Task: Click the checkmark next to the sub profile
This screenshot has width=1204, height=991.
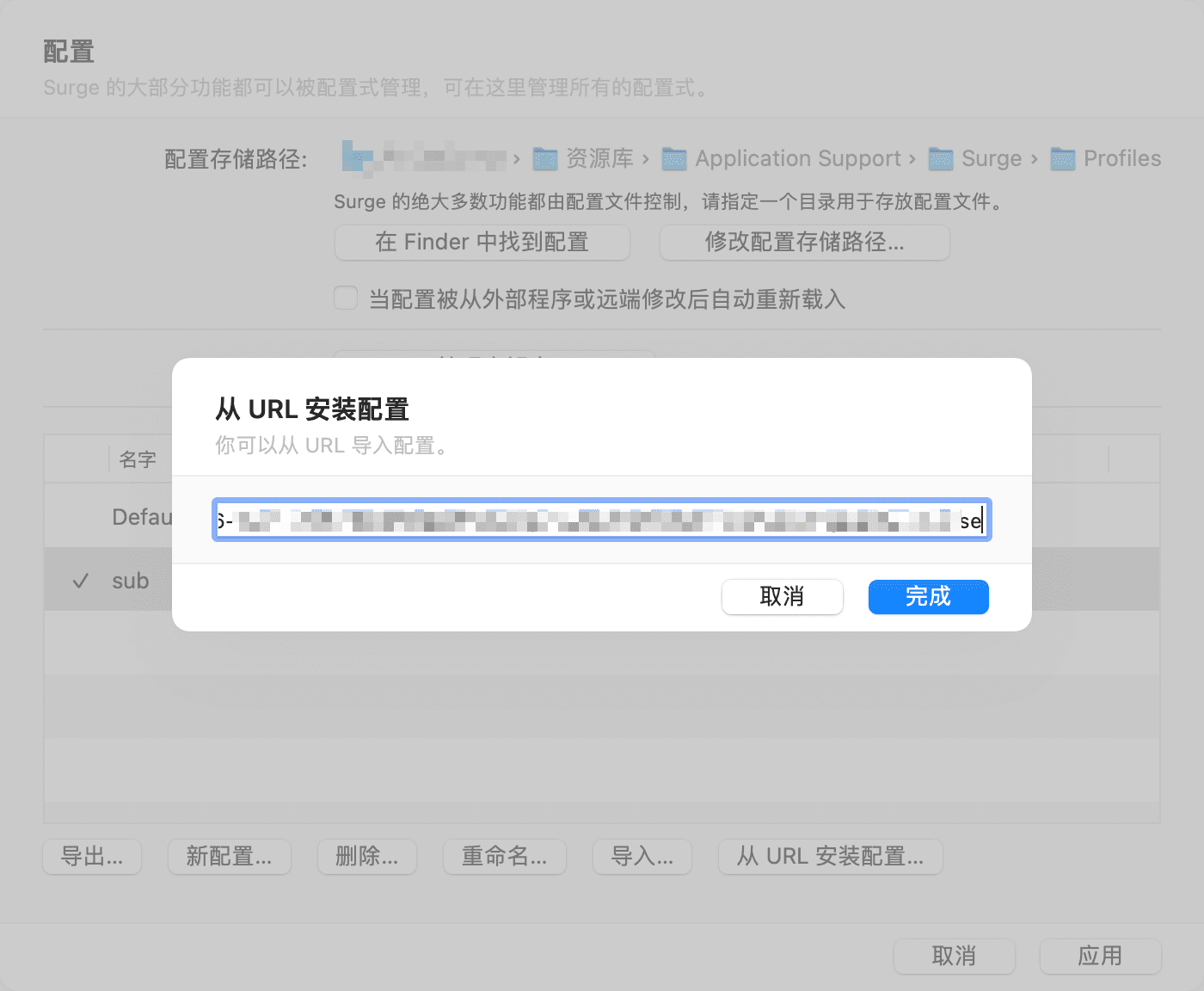Action: [x=80, y=580]
